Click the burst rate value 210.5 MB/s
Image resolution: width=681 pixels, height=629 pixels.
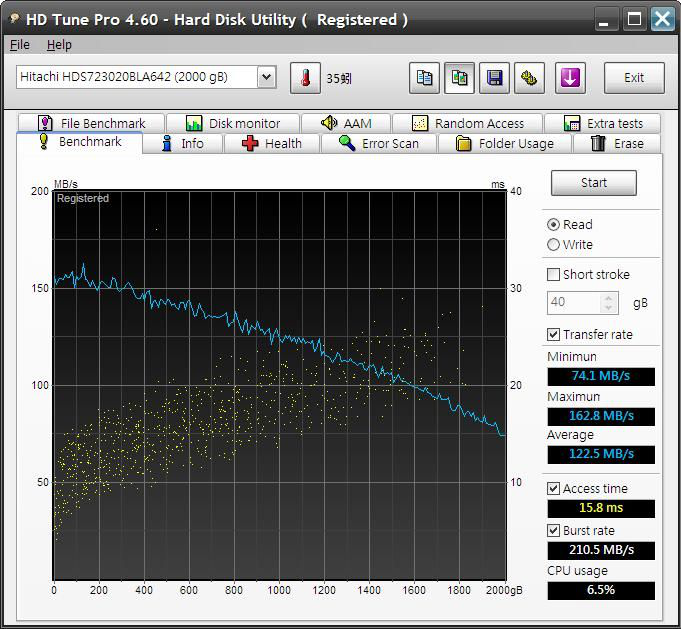(601, 550)
